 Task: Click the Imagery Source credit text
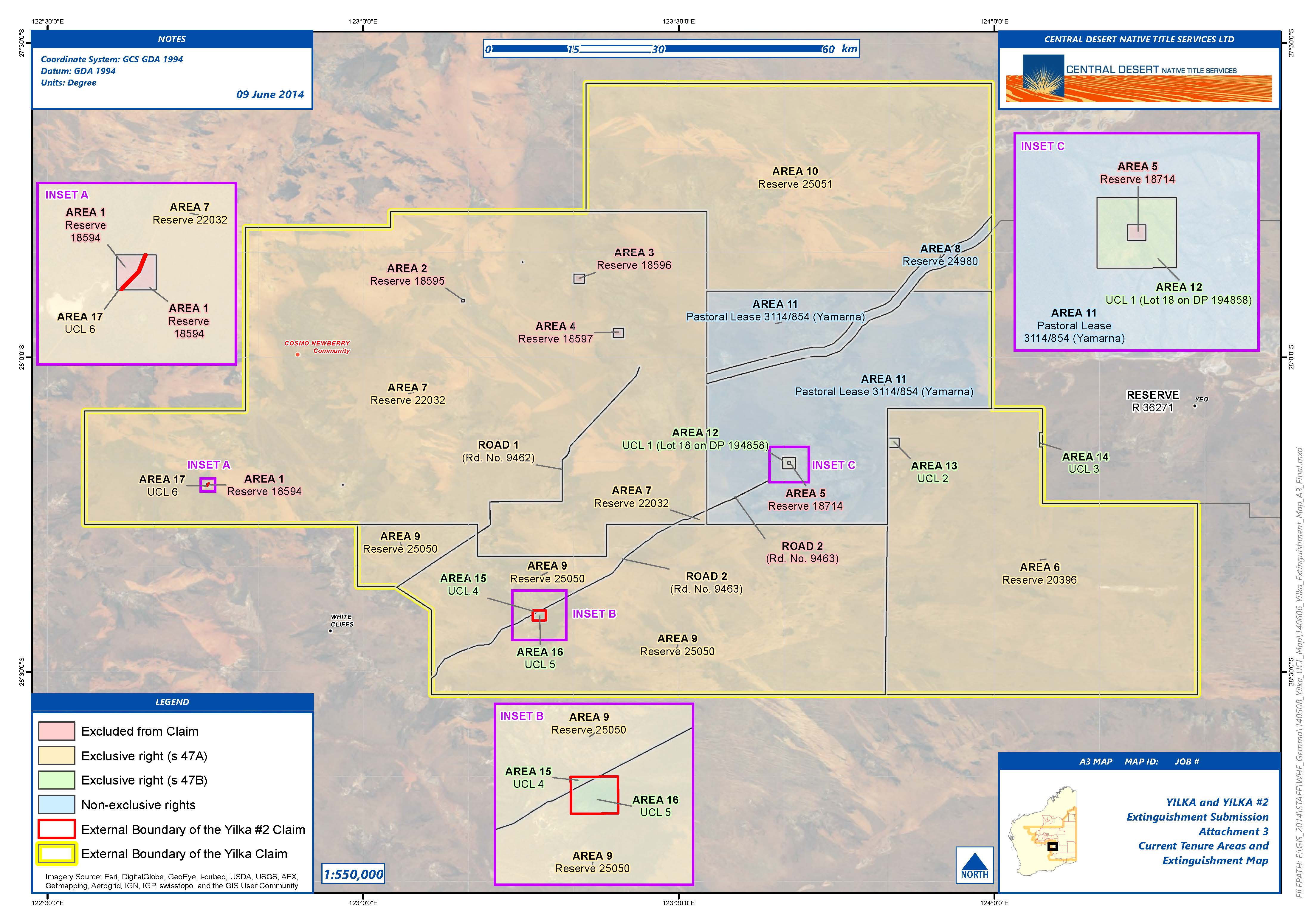172,881
